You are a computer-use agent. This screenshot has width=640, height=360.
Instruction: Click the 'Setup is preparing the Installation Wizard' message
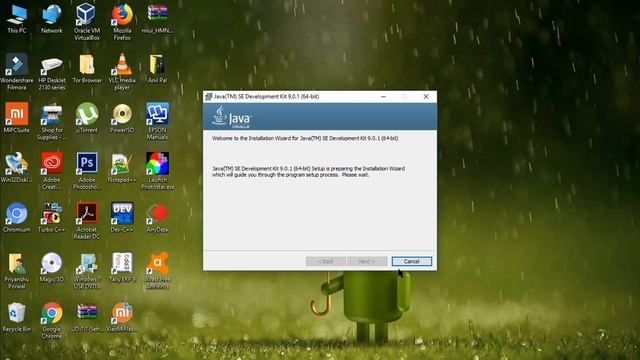click(308, 171)
